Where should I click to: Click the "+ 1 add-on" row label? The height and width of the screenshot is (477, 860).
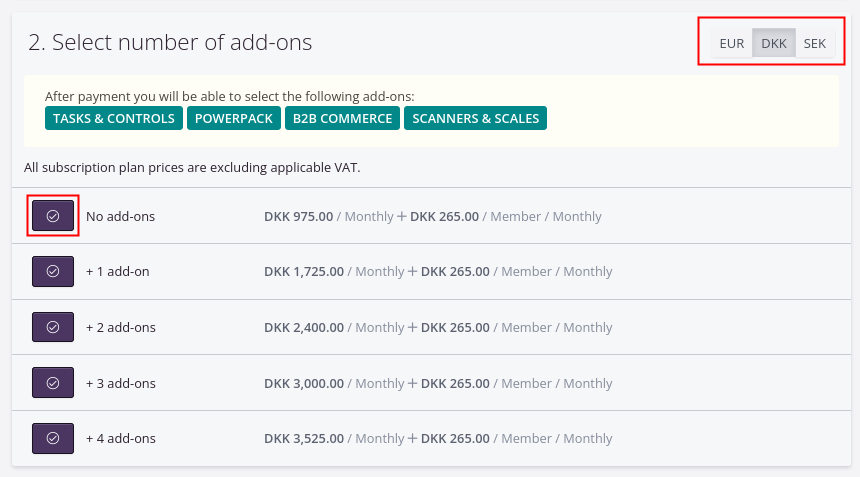(x=118, y=271)
